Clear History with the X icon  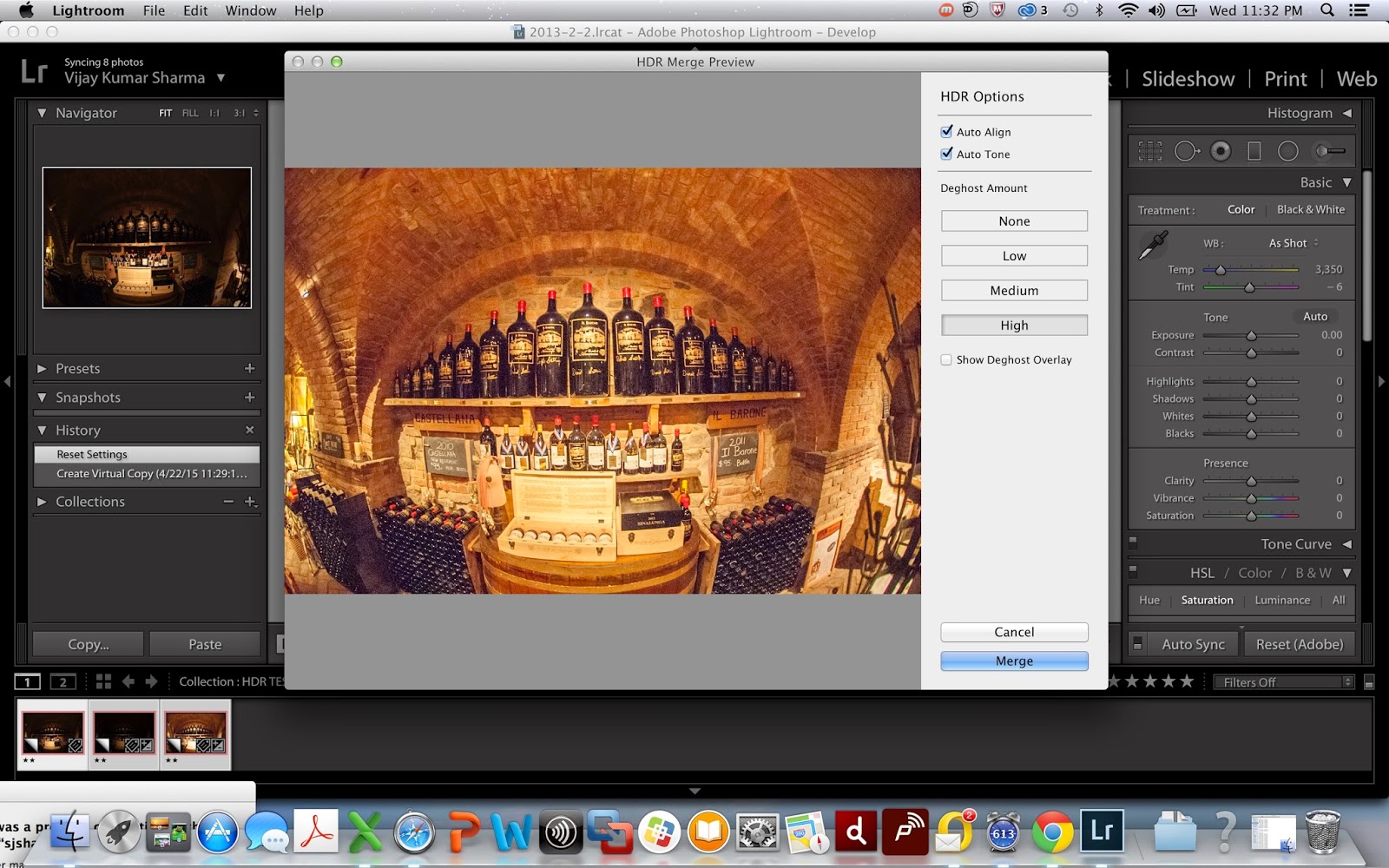250,430
